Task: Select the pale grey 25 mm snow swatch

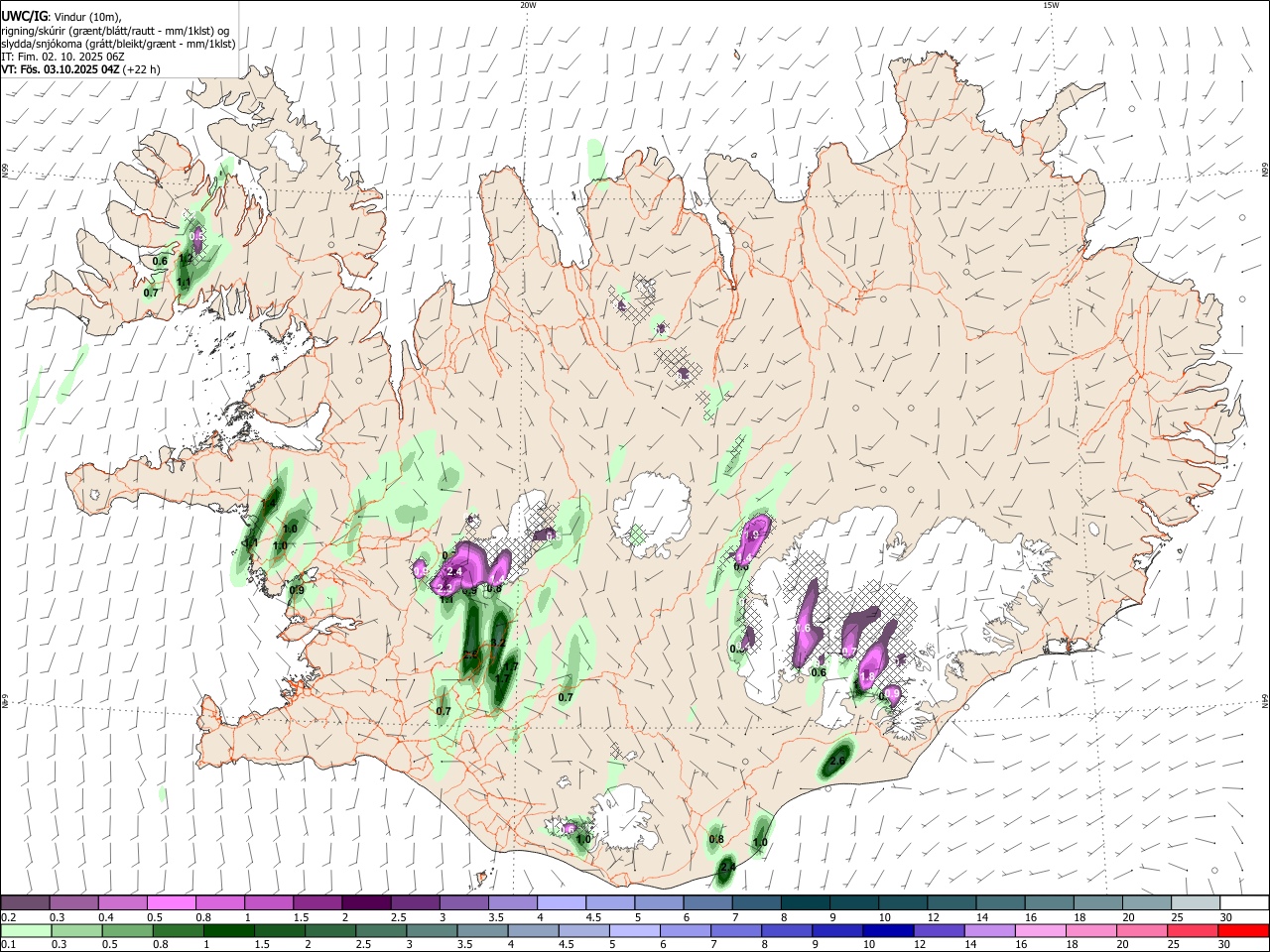Action: click(x=1196, y=902)
